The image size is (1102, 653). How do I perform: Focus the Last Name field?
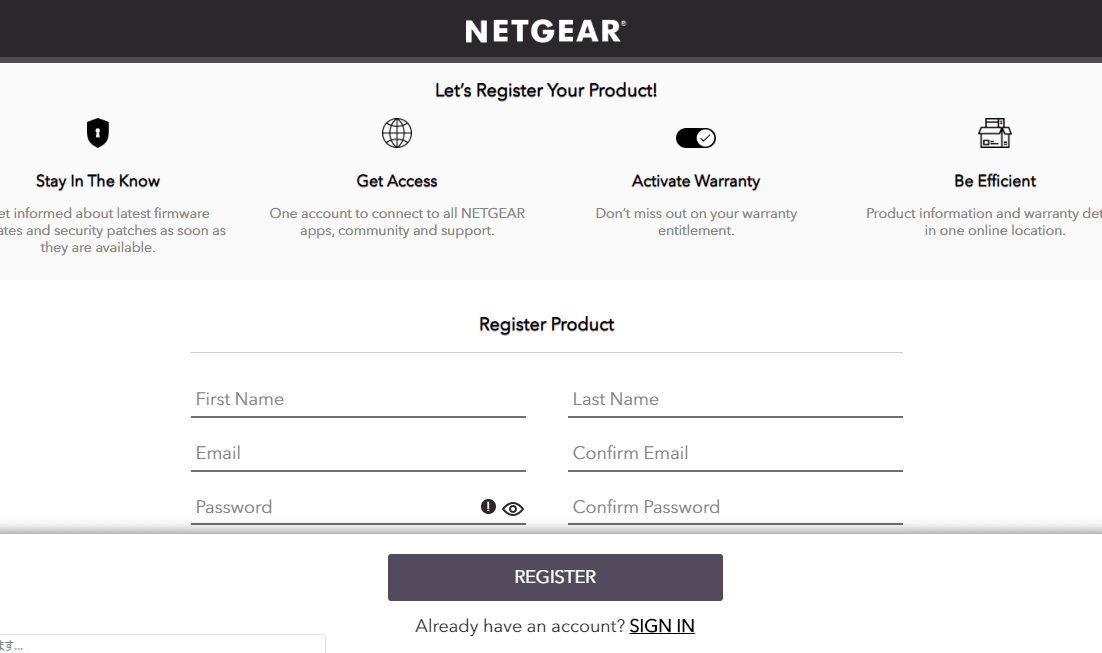[x=735, y=399]
